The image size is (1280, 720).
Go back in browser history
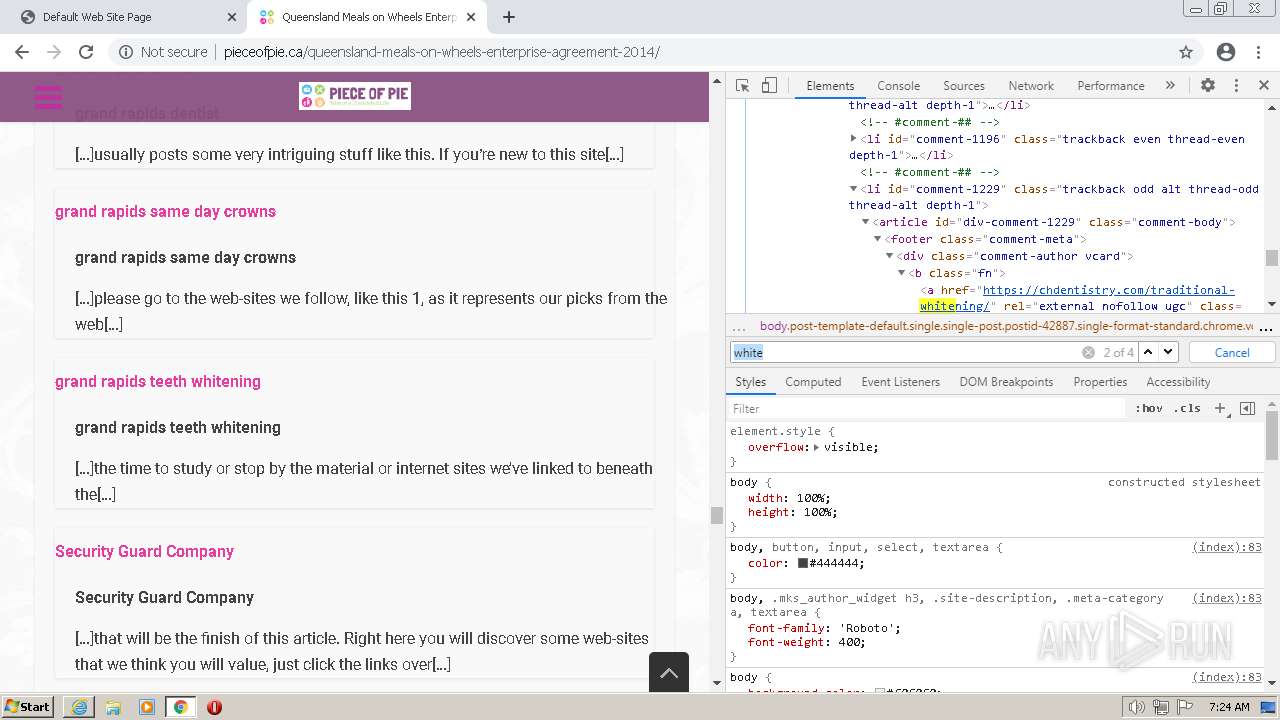22,52
